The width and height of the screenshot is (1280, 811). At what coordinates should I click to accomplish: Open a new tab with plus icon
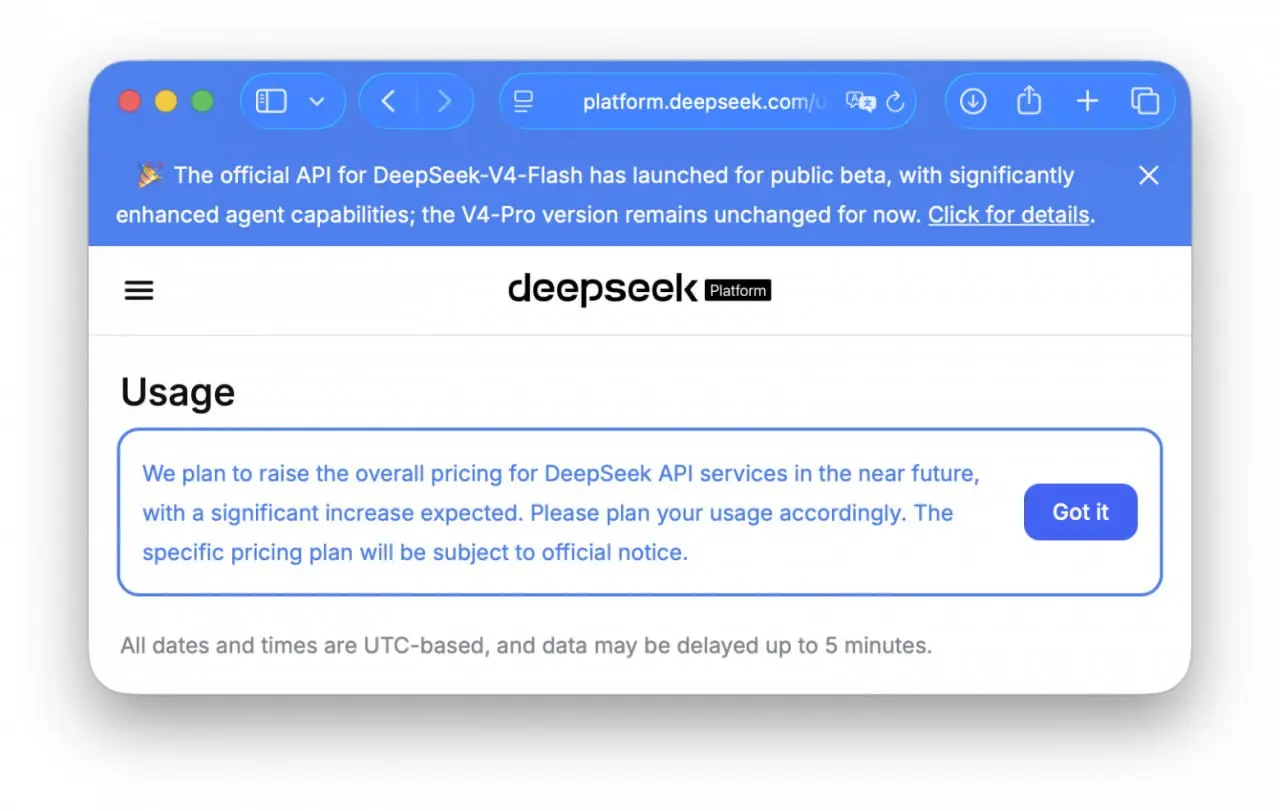point(1087,101)
